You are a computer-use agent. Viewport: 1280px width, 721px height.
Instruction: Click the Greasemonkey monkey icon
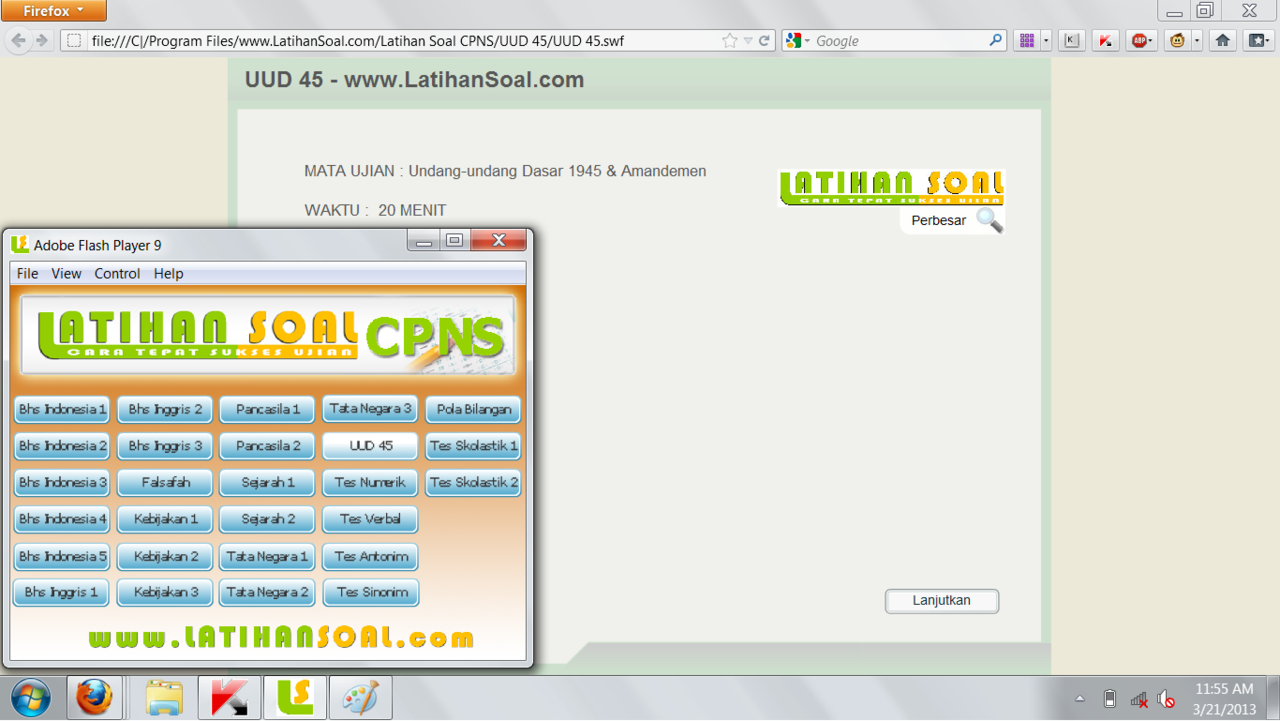[x=1178, y=41]
